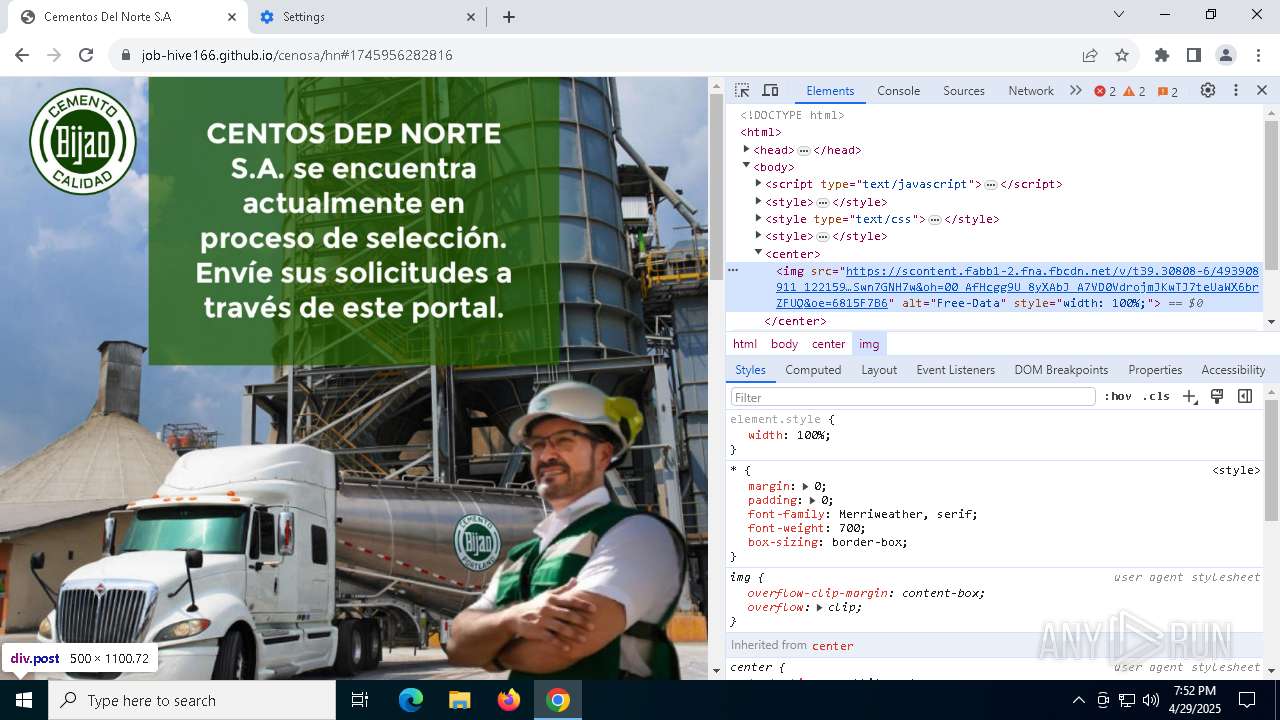1280x720 pixels.
Task: Open a new browser tab
Action: coord(509,17)
